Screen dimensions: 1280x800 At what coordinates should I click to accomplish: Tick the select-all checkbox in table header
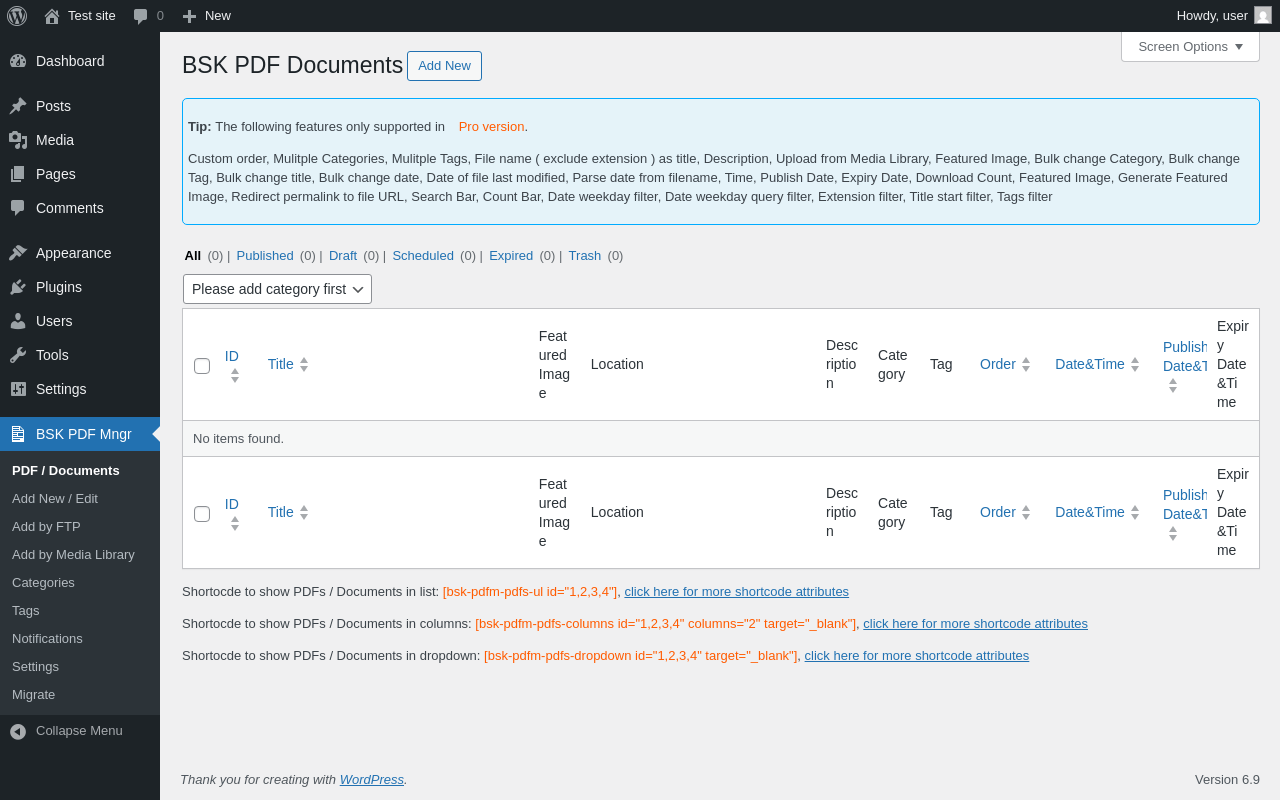pyautogui.click(x=202, y=366)
